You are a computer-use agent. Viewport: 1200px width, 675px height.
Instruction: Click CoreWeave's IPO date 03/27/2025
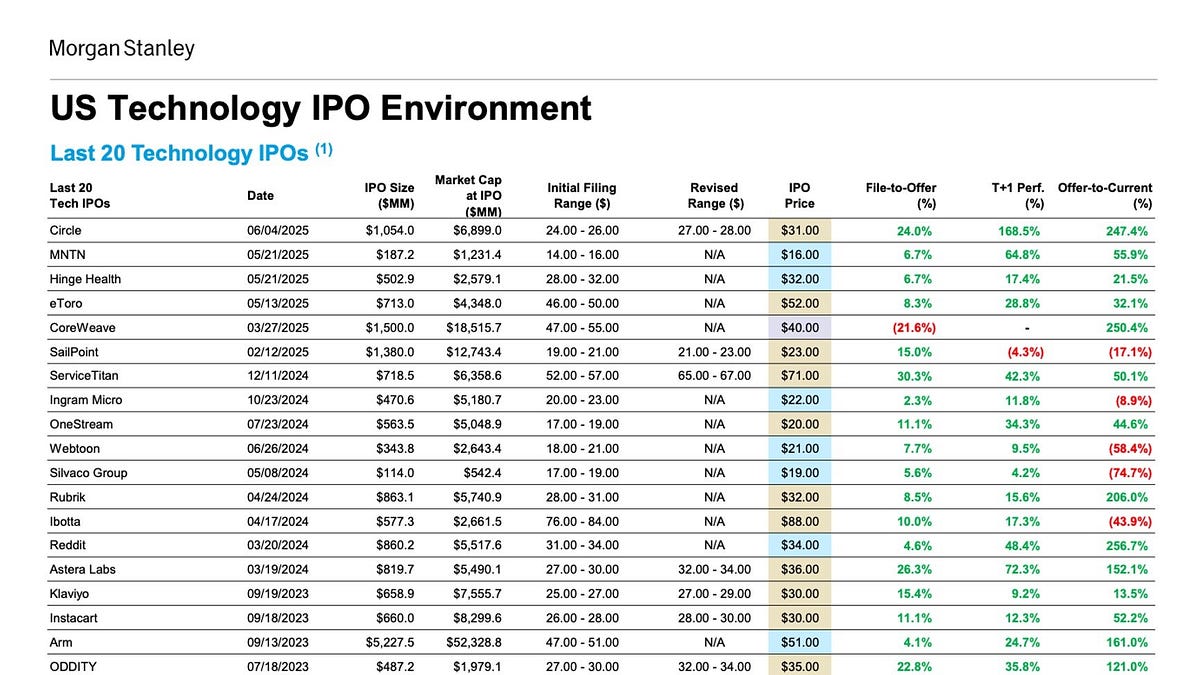pos(278,327)
